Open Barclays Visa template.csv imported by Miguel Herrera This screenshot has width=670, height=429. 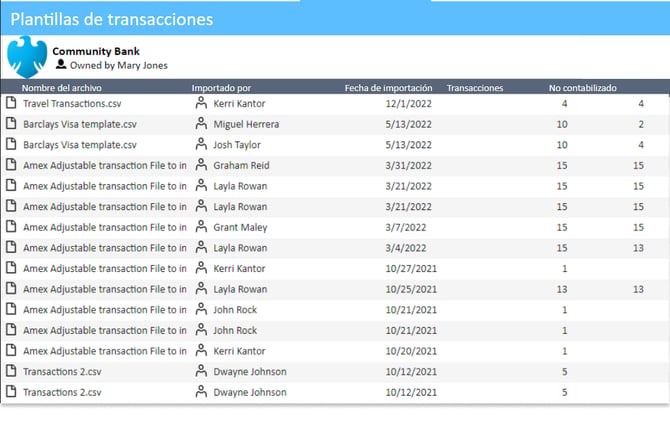(x=79, y=124)
